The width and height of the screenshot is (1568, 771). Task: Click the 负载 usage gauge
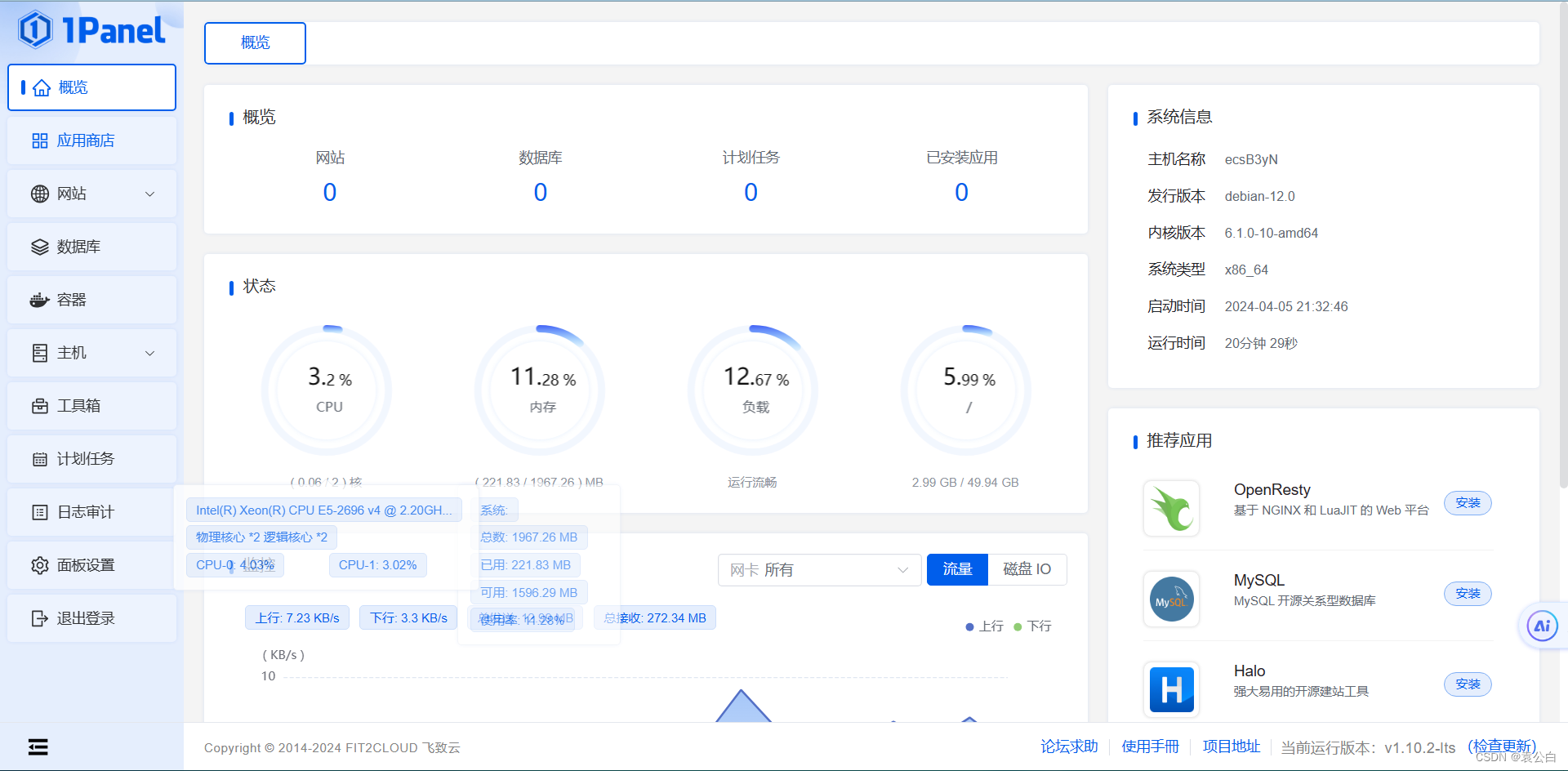[753, 390]
